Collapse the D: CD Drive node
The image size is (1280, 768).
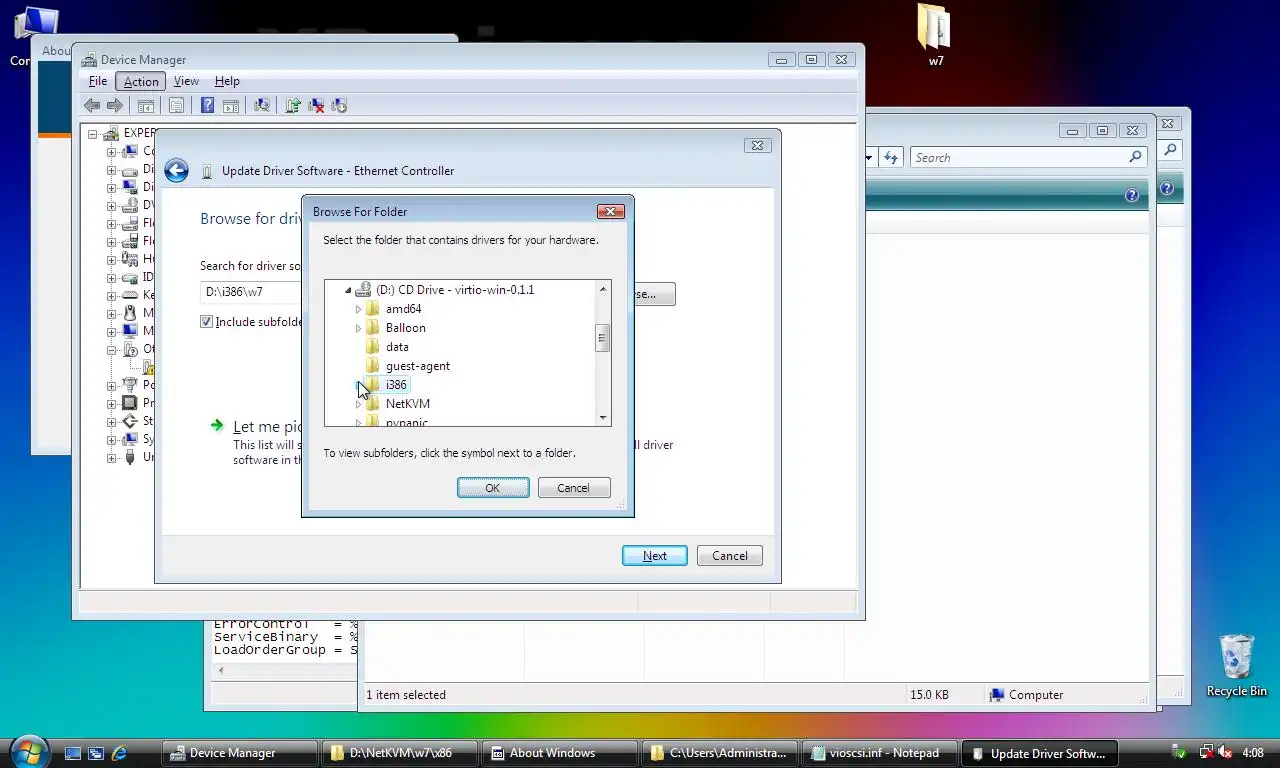click(348, 290)
